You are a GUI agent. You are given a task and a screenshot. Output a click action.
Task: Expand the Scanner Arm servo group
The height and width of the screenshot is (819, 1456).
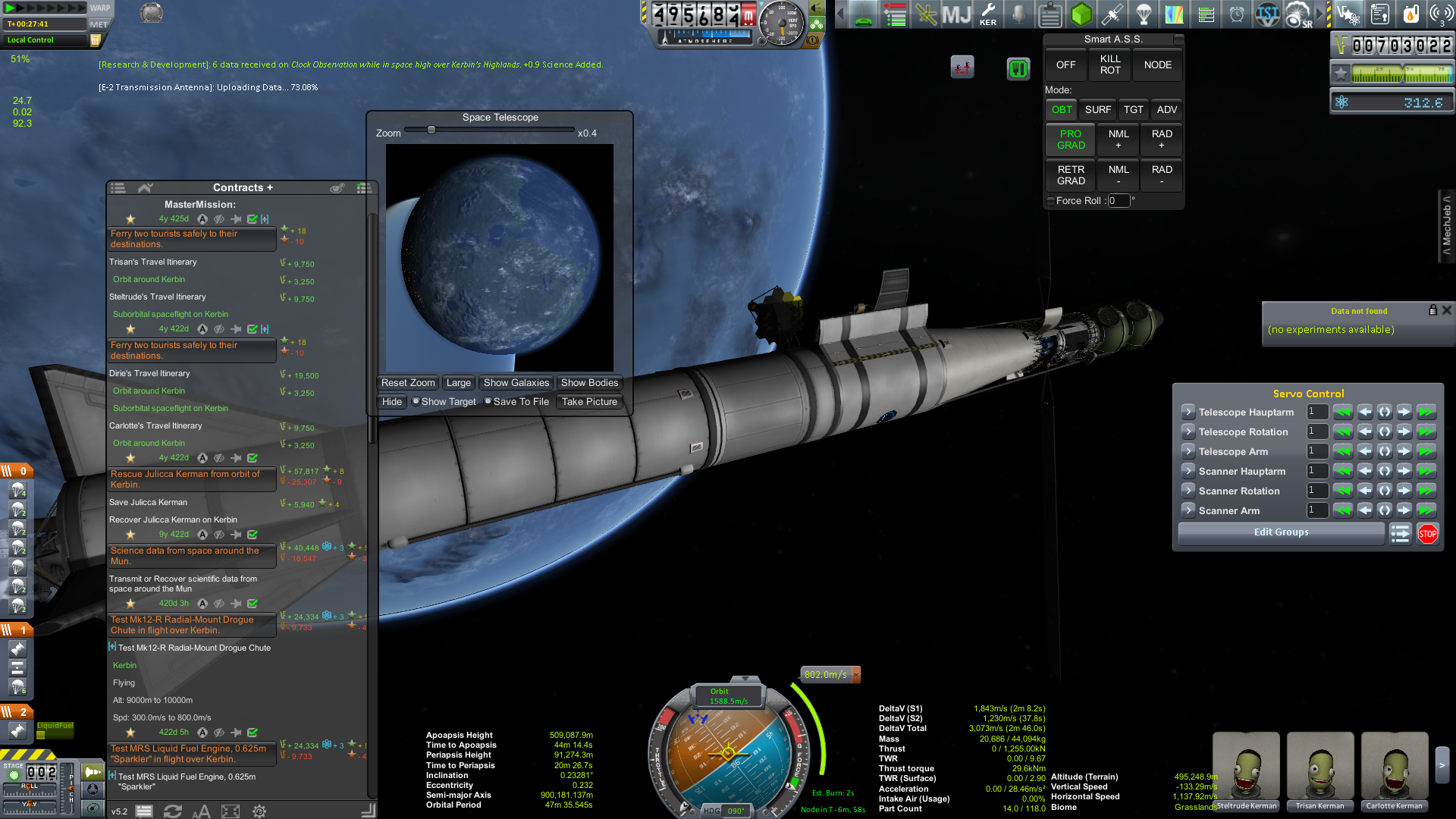[1188, 510]
